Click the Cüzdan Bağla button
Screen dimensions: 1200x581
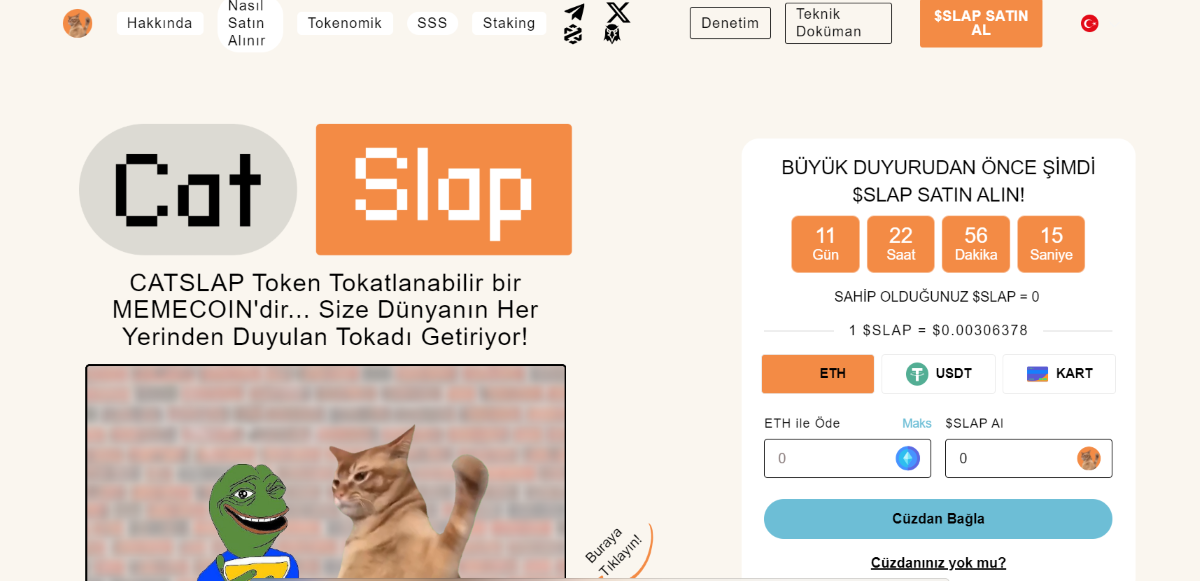(938, 519)
